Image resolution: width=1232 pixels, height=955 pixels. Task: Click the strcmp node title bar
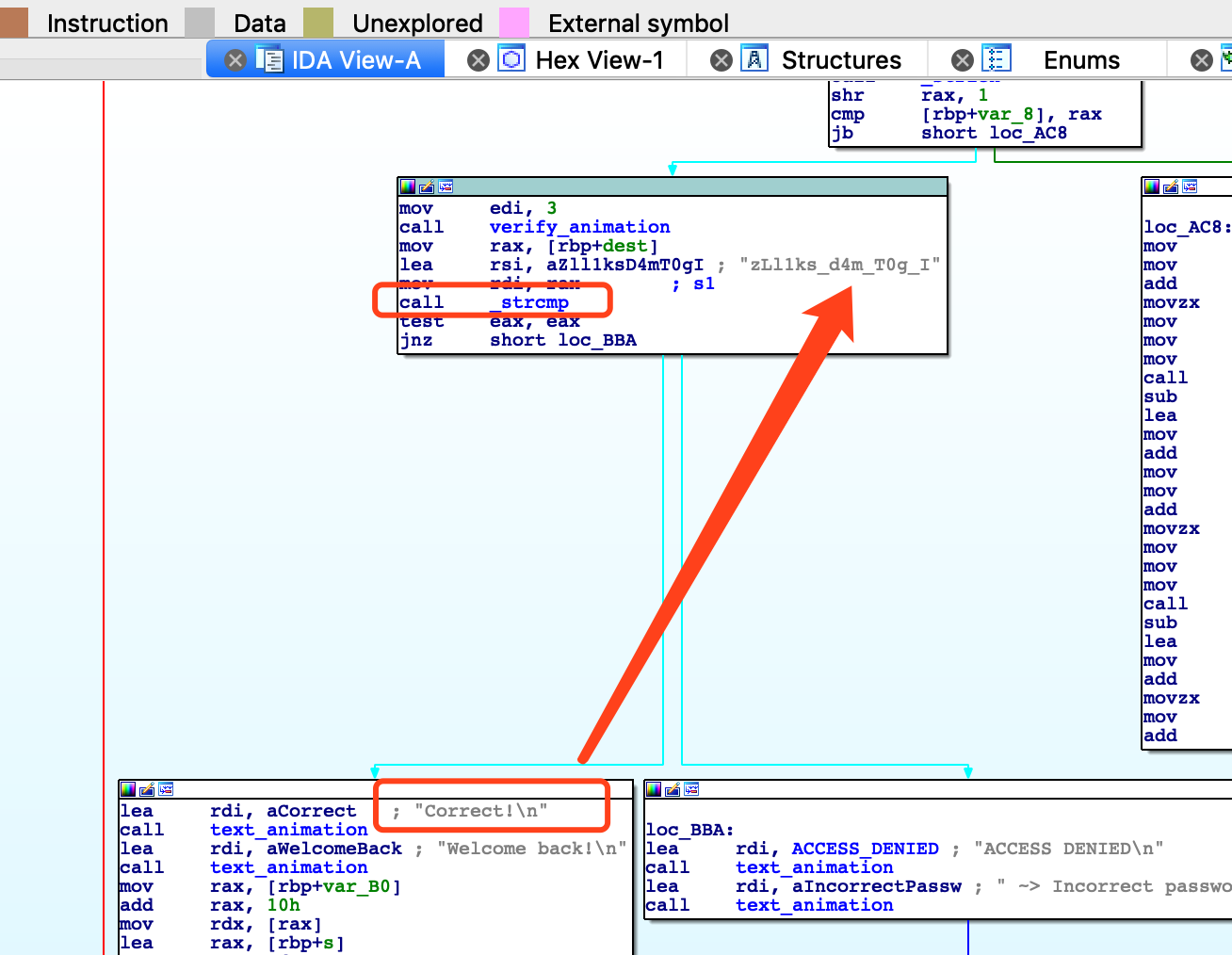click(x=673, y=186)
